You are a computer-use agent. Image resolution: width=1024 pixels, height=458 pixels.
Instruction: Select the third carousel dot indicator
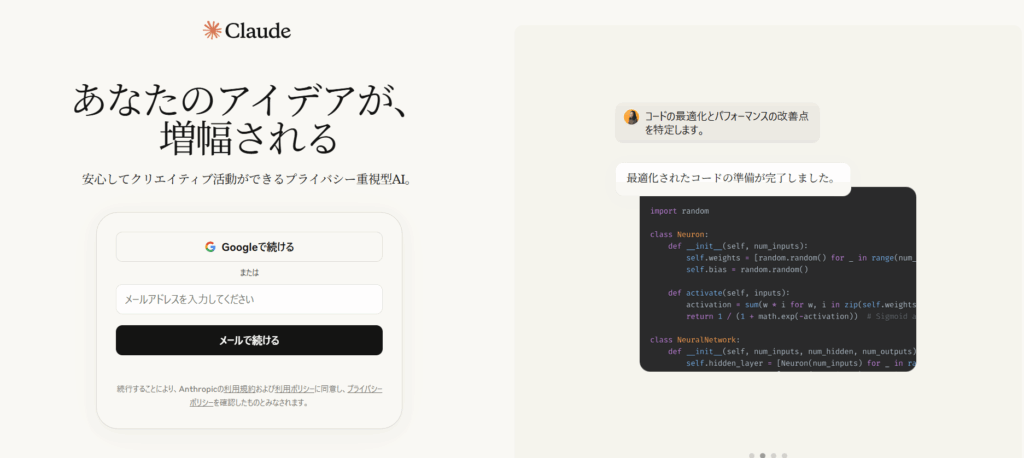point(773,455)
